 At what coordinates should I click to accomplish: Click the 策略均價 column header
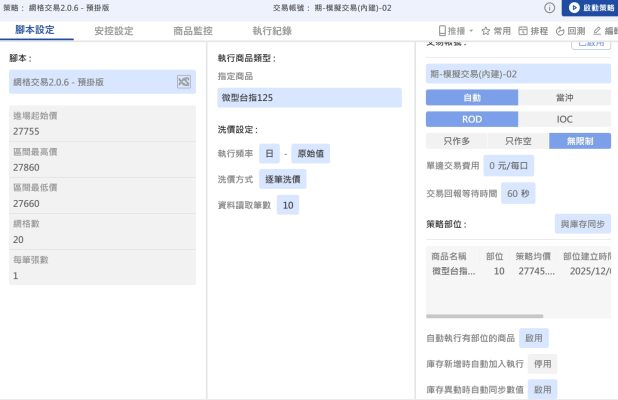pyautogui.click(x=533, y=256)
